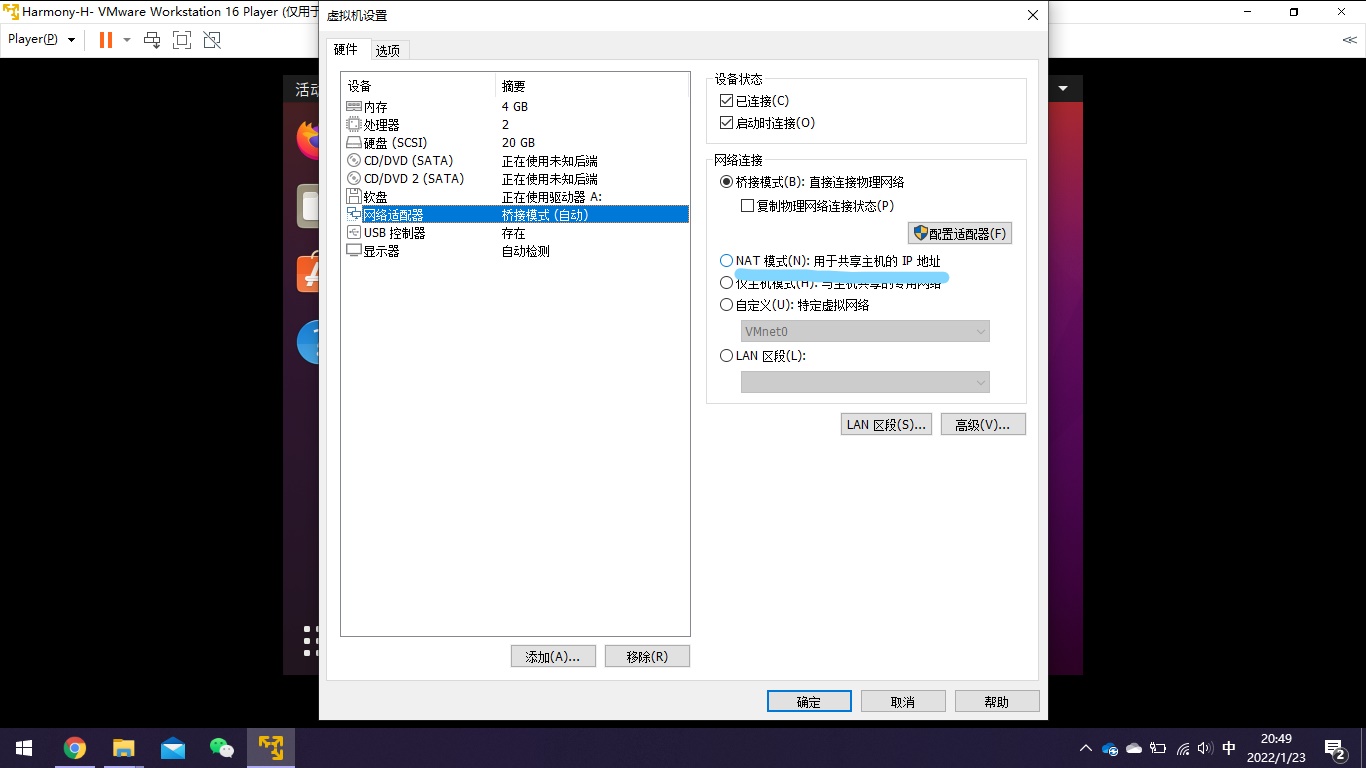
Task: Open the Player(P) menu
Action: point(42,39)
